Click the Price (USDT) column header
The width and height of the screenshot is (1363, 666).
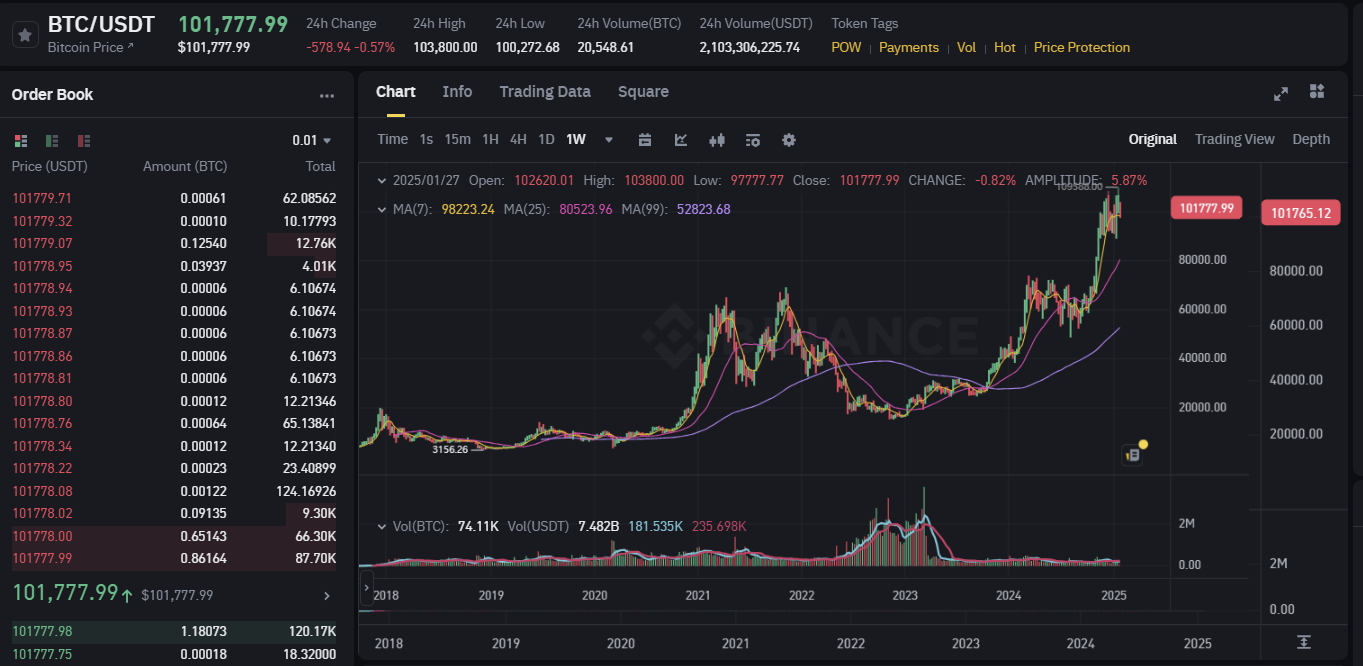click(49, 166)
